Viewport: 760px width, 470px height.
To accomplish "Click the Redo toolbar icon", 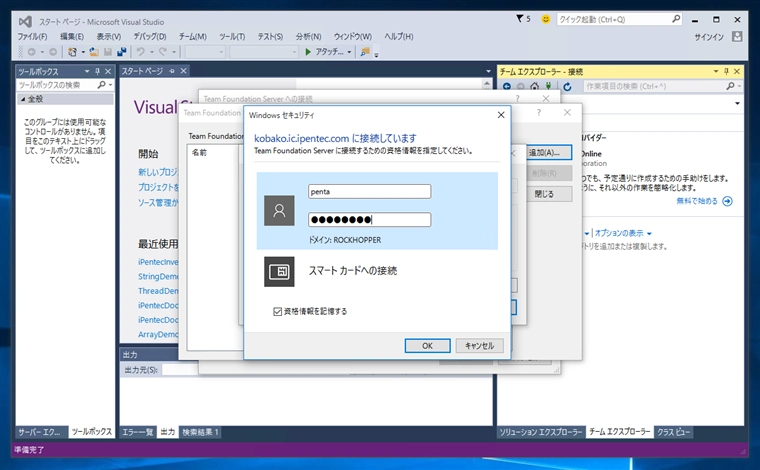I will [163, 51].
